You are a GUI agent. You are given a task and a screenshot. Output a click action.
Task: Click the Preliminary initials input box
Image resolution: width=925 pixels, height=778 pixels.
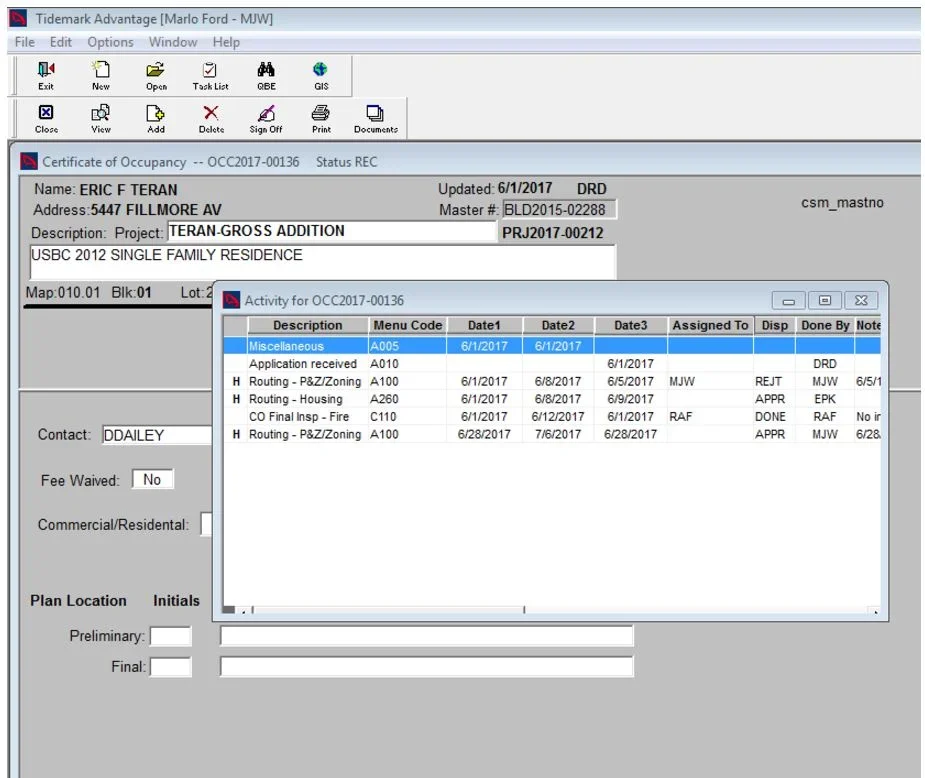pos(170,636)
